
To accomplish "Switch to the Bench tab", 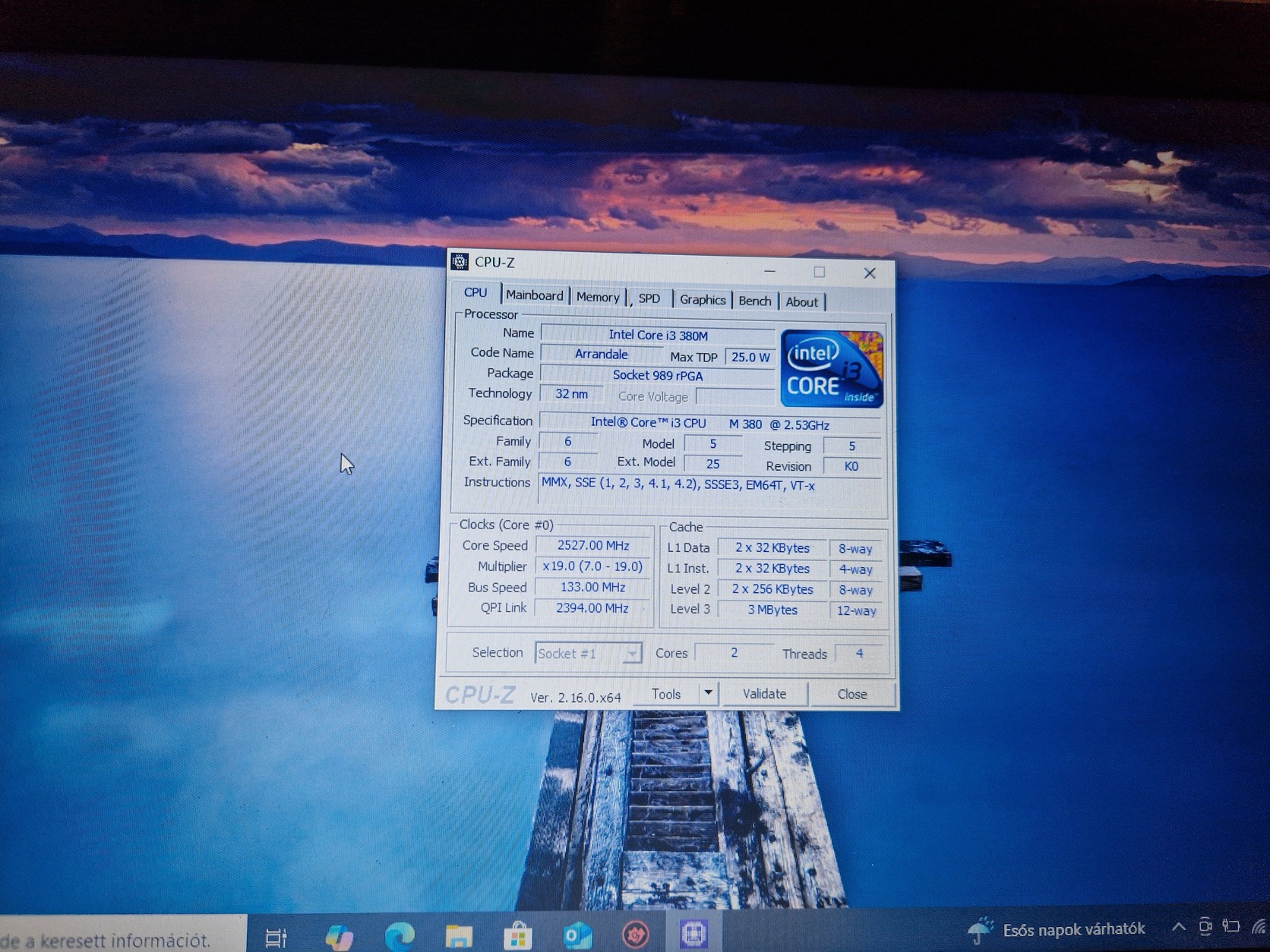I will click(755, 301).
